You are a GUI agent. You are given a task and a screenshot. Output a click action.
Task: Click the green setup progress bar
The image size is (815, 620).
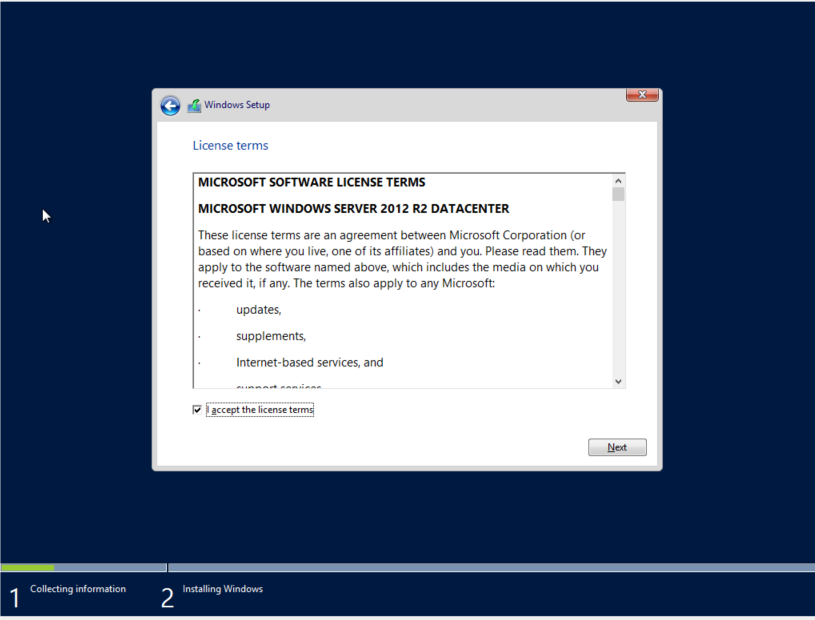coord(28,568)
